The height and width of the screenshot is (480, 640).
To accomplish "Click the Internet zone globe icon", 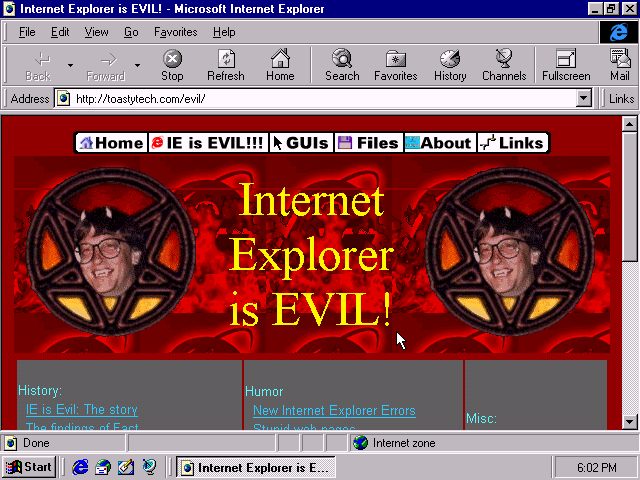I will point(360,443).
